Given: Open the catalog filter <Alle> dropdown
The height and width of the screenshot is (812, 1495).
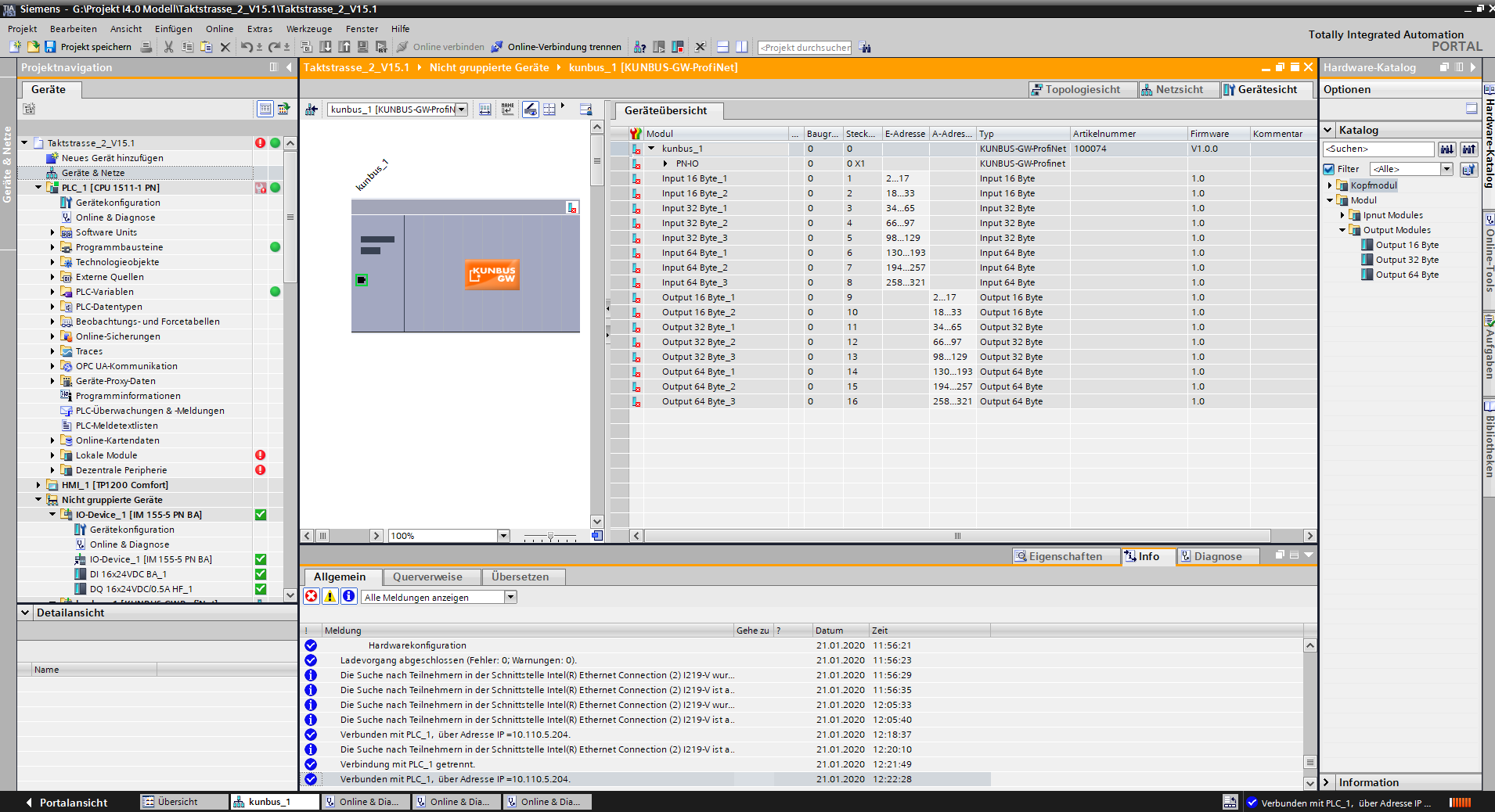Looking at the screenshot, I should [1446, 169].
